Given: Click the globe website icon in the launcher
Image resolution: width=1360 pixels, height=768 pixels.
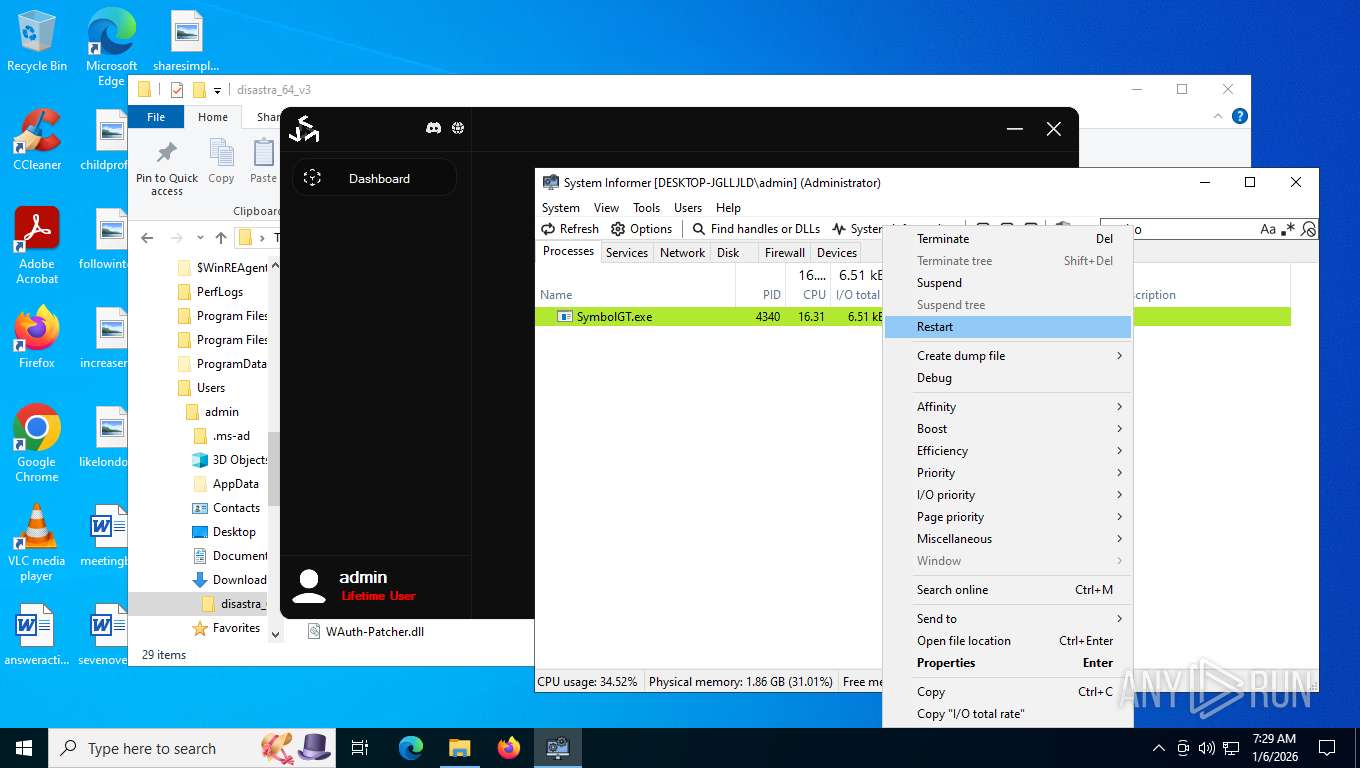Looking at the screenshot, I should (x=458, y=128).
